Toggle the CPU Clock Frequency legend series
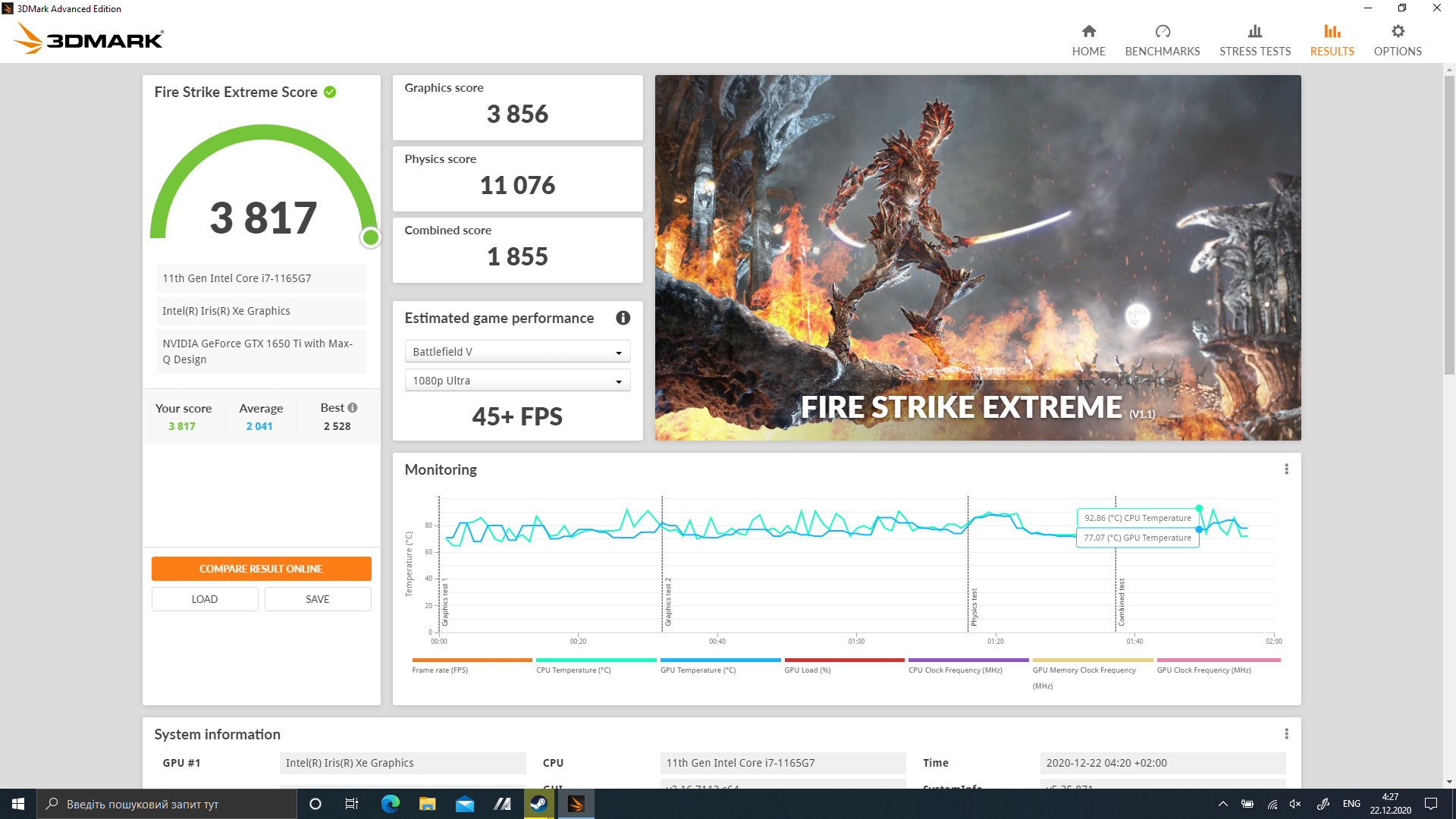This screenshot has width=1456, height=819. 968,667
